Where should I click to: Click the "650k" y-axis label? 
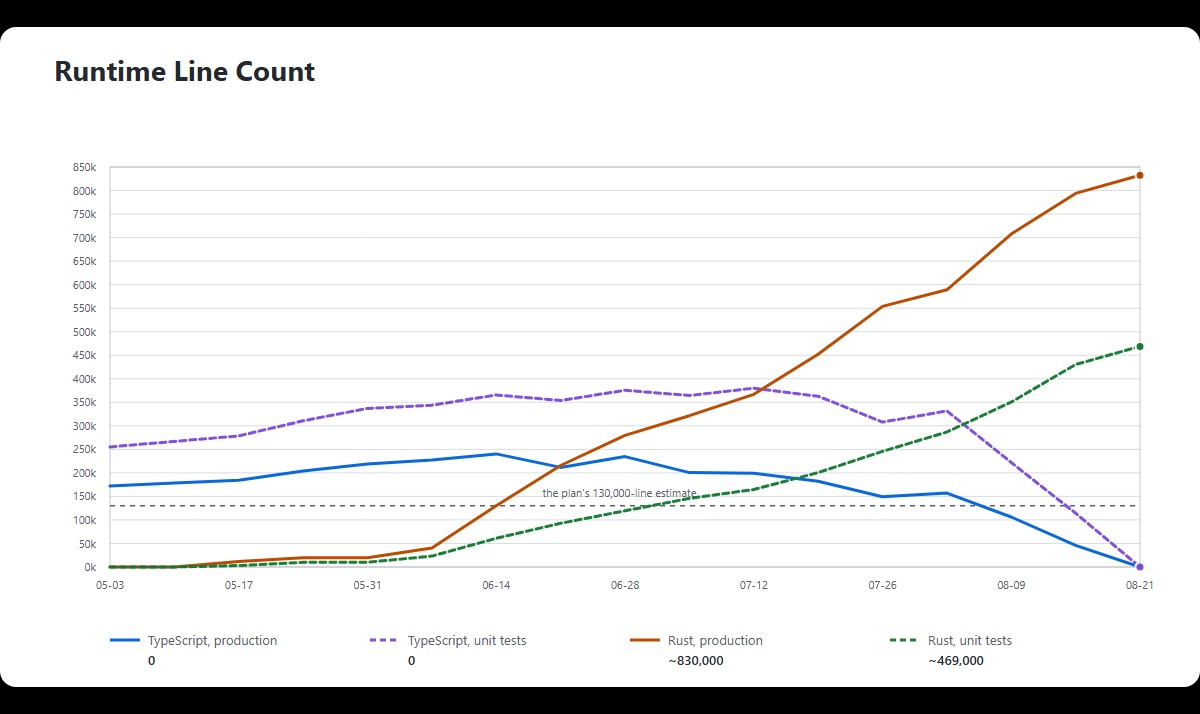[x=84, y=261]
